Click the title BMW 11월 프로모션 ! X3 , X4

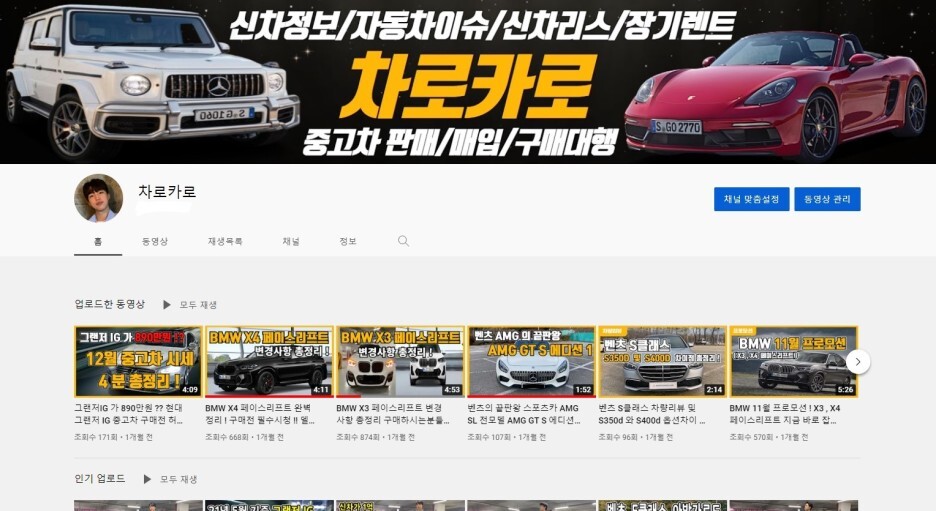click(x=785, y=414)
